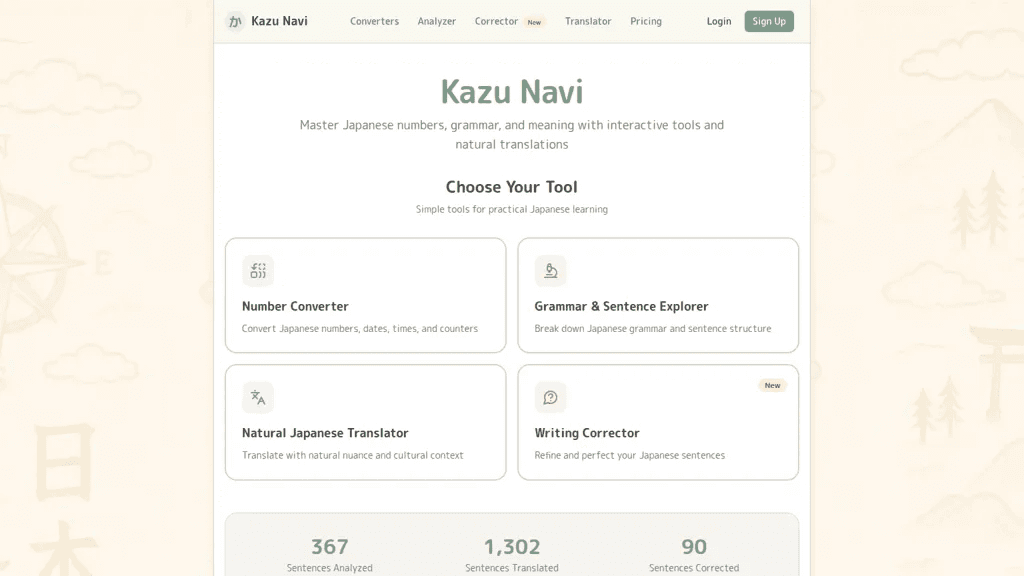
Task: Click 'Simple tools for practical Japanese learning' text
Action: [x=512, y=209]
